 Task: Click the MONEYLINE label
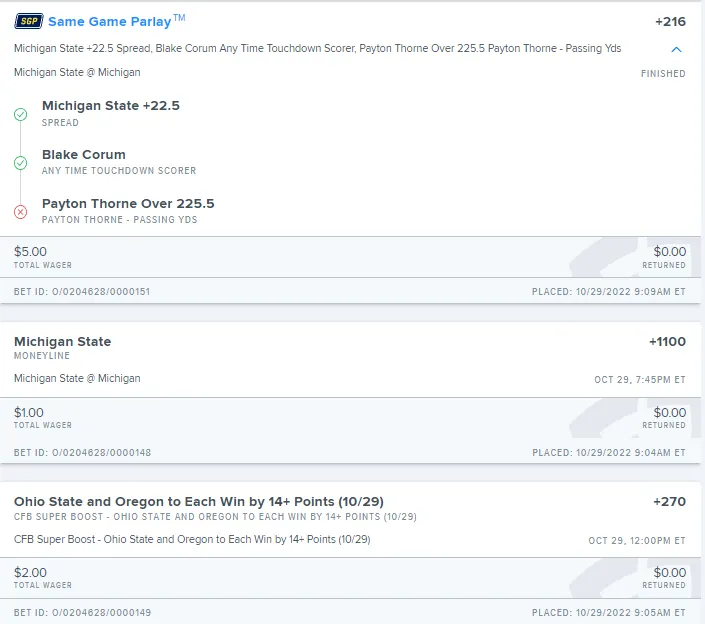pyautogui.click(x=42, y=356)
